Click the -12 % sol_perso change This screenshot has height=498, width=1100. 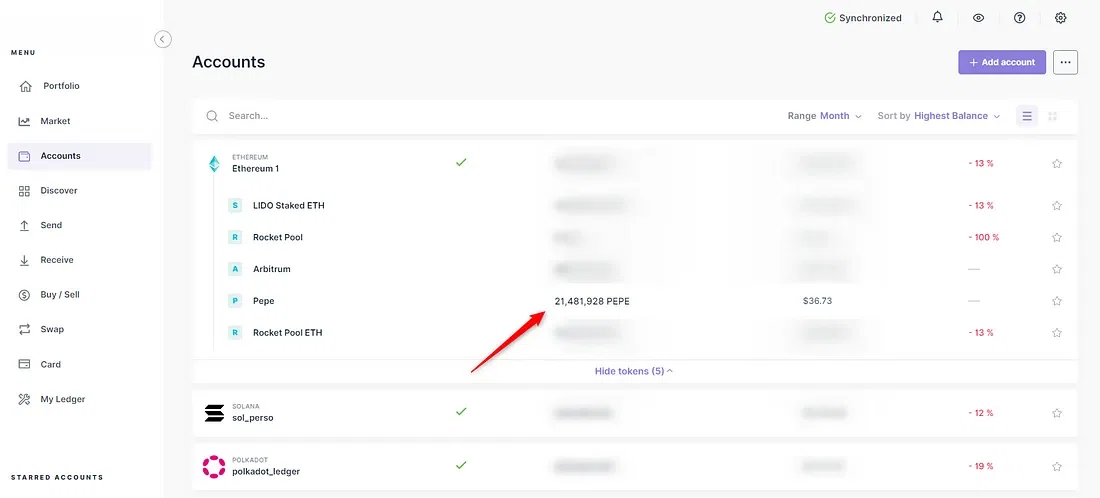point(980,413)
